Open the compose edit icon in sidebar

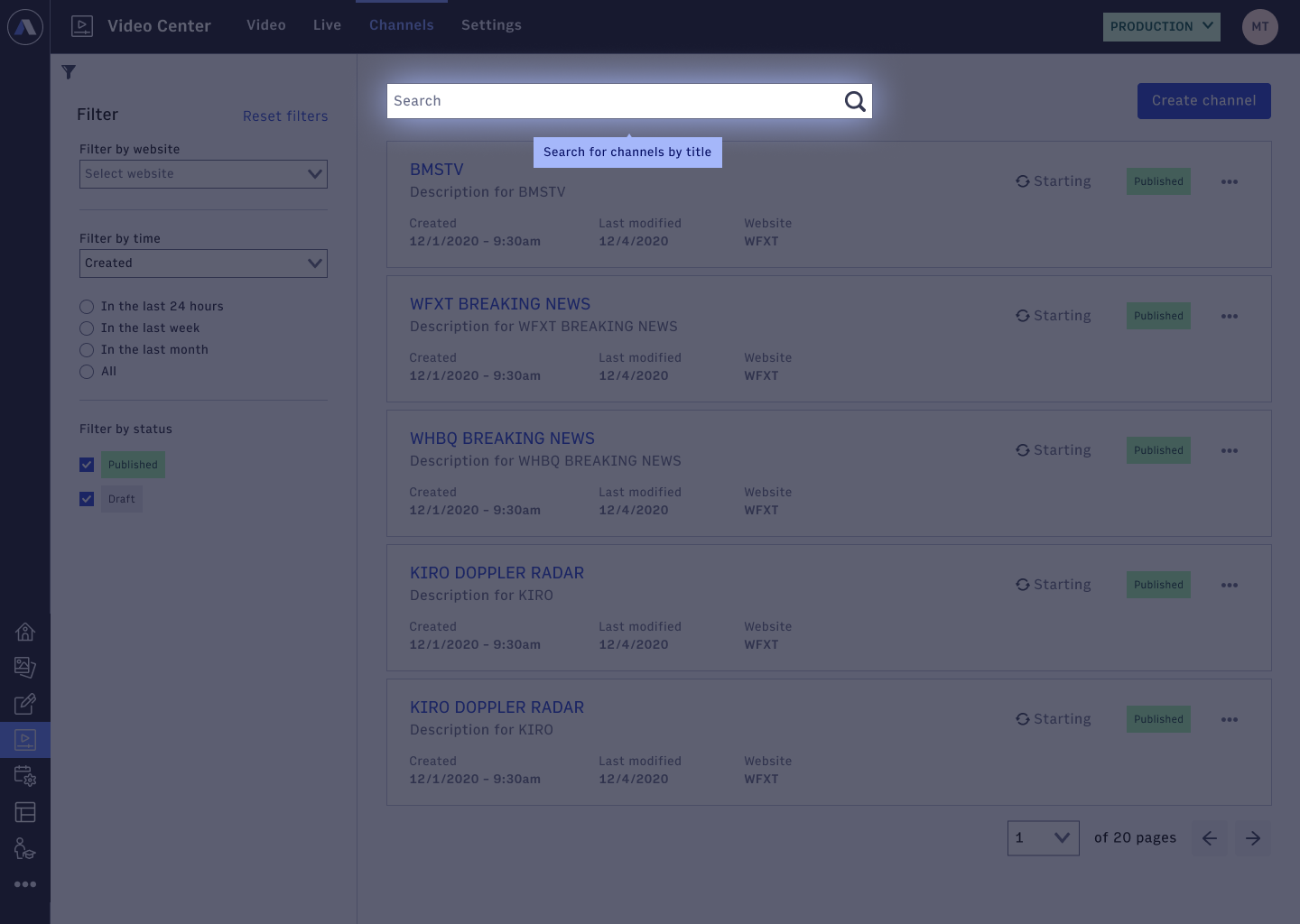25,704
